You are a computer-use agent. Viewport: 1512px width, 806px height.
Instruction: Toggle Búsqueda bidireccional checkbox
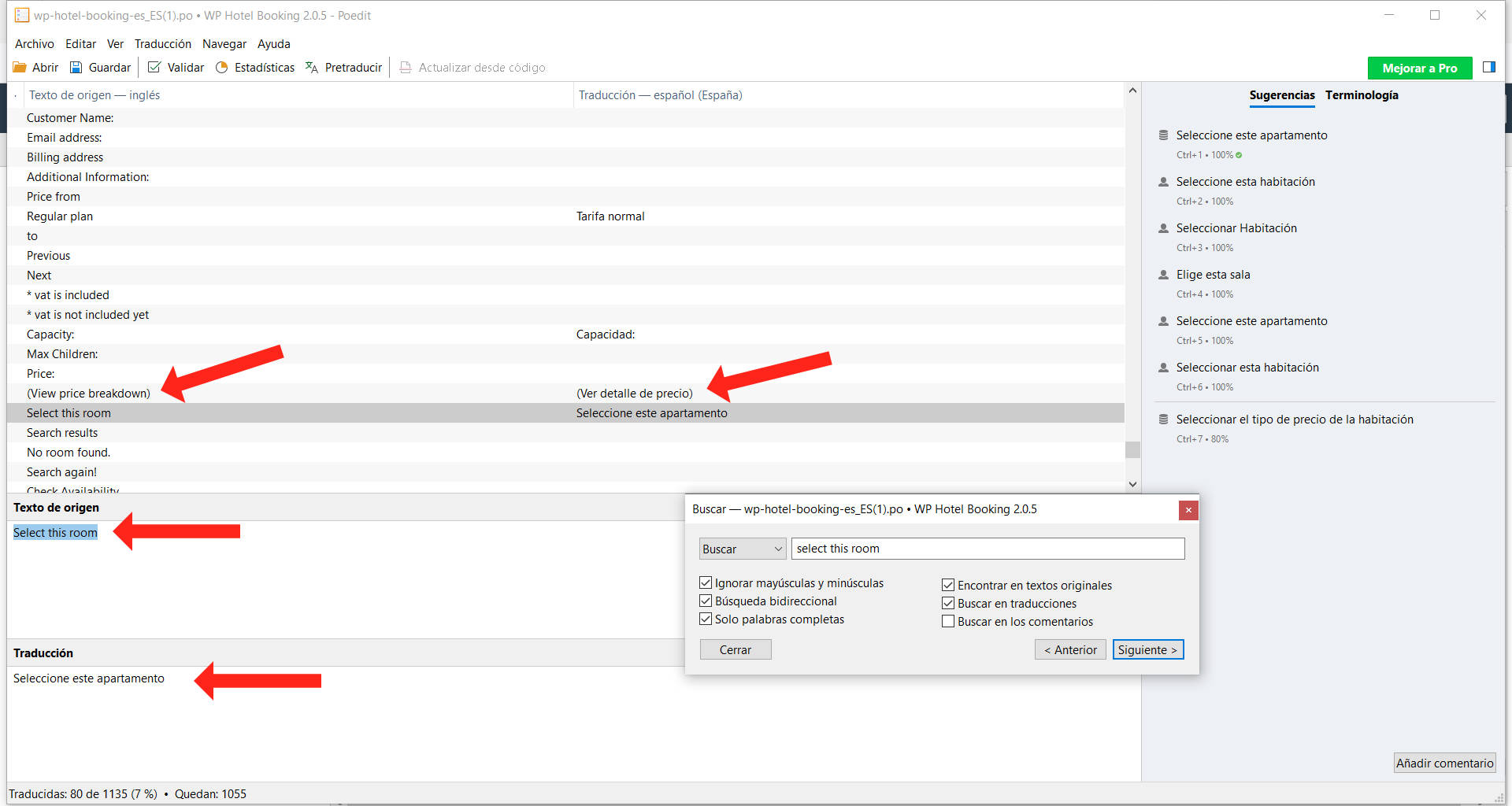pos(706,601)
